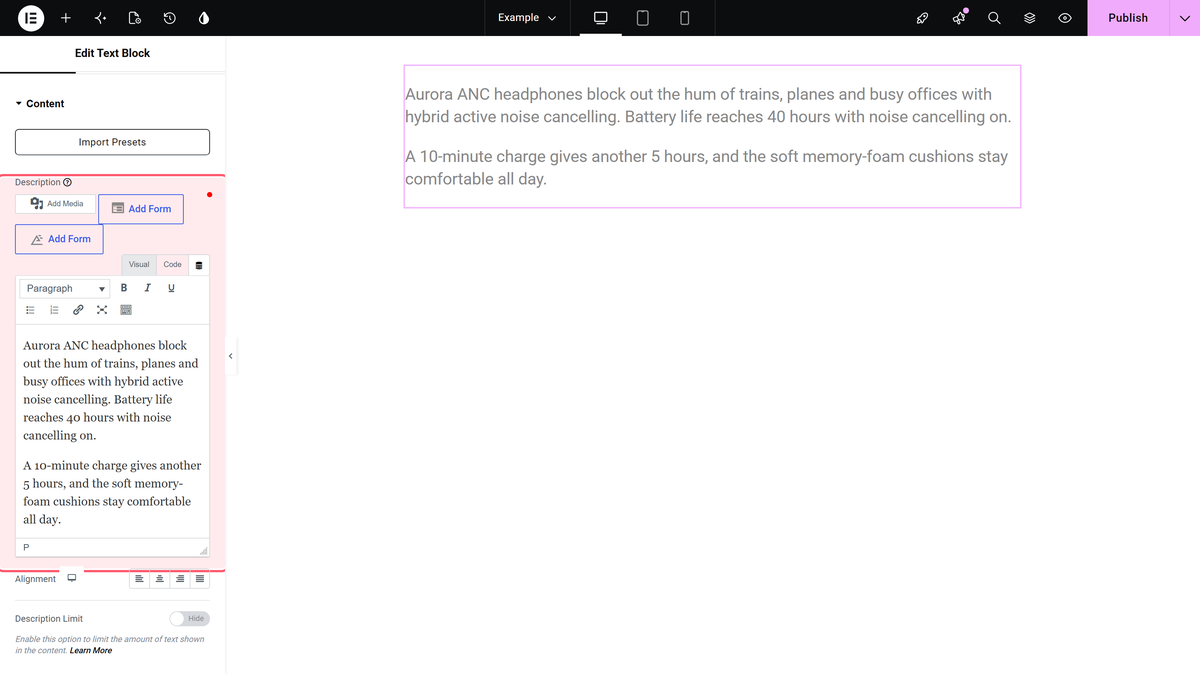Open the page settings document icon
Viewport: 1200px width, 675px height.
135,18
